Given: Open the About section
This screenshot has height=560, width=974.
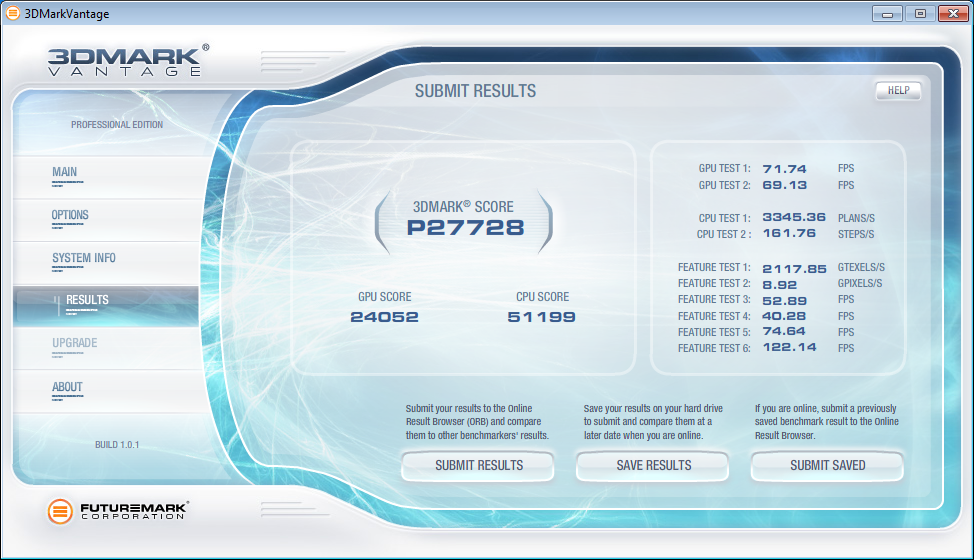Looking at the screenshot, I should point(67,387).
